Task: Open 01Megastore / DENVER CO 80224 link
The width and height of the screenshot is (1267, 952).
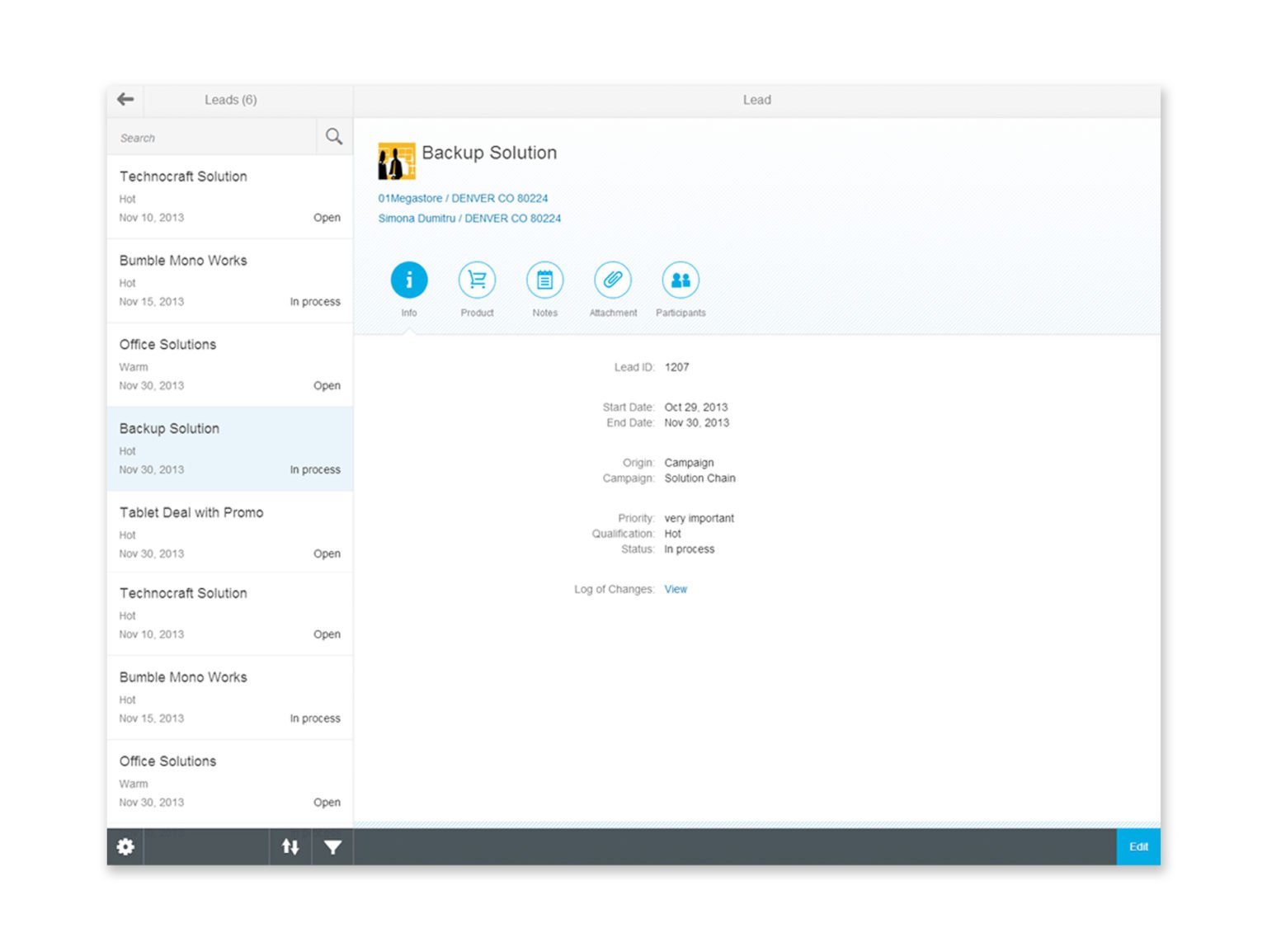Action: tap(463, 198)
